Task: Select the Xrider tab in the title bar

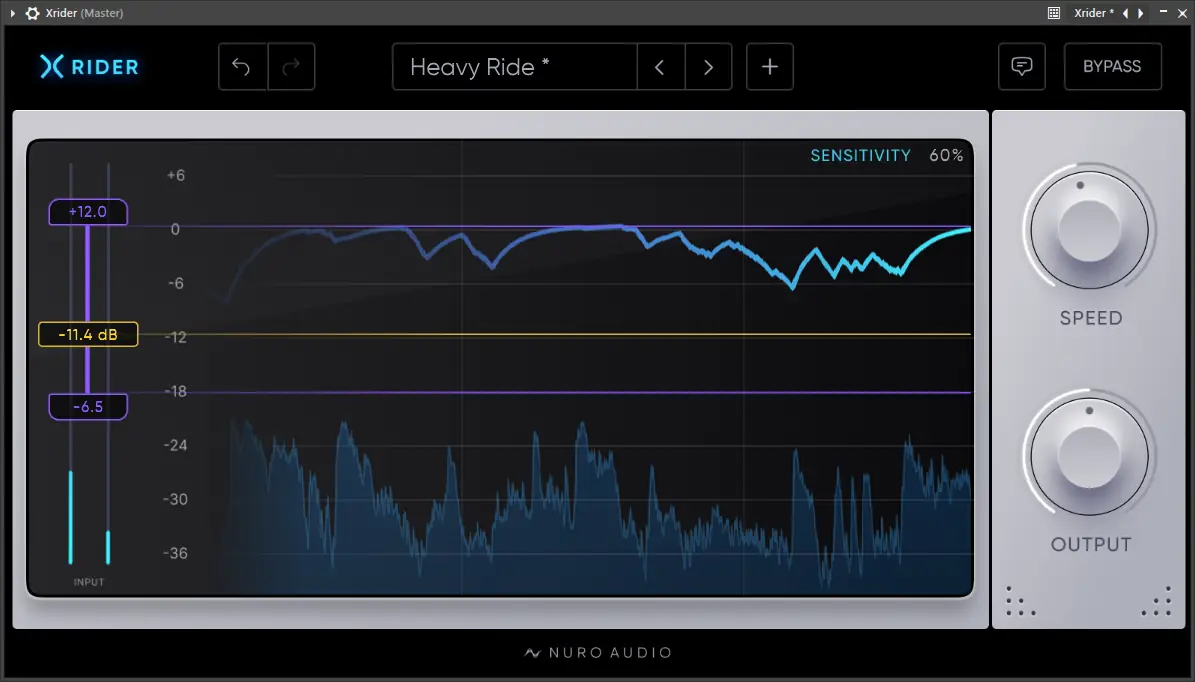Action: (1094, 13)
